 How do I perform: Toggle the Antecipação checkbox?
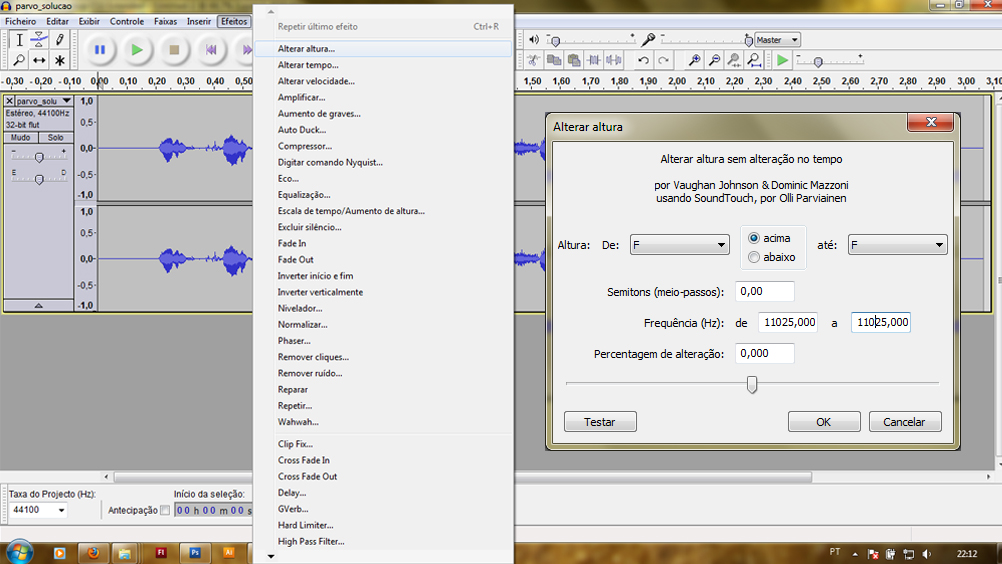click(x=165, y=510)
